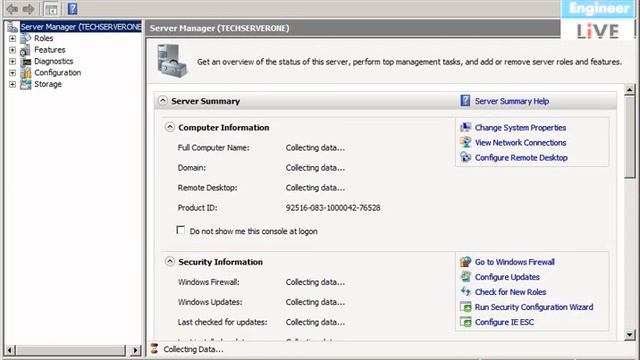Click the main pane scroll up arrow
The height and width of the screenshot is (360, 640).
click(630, 89)
